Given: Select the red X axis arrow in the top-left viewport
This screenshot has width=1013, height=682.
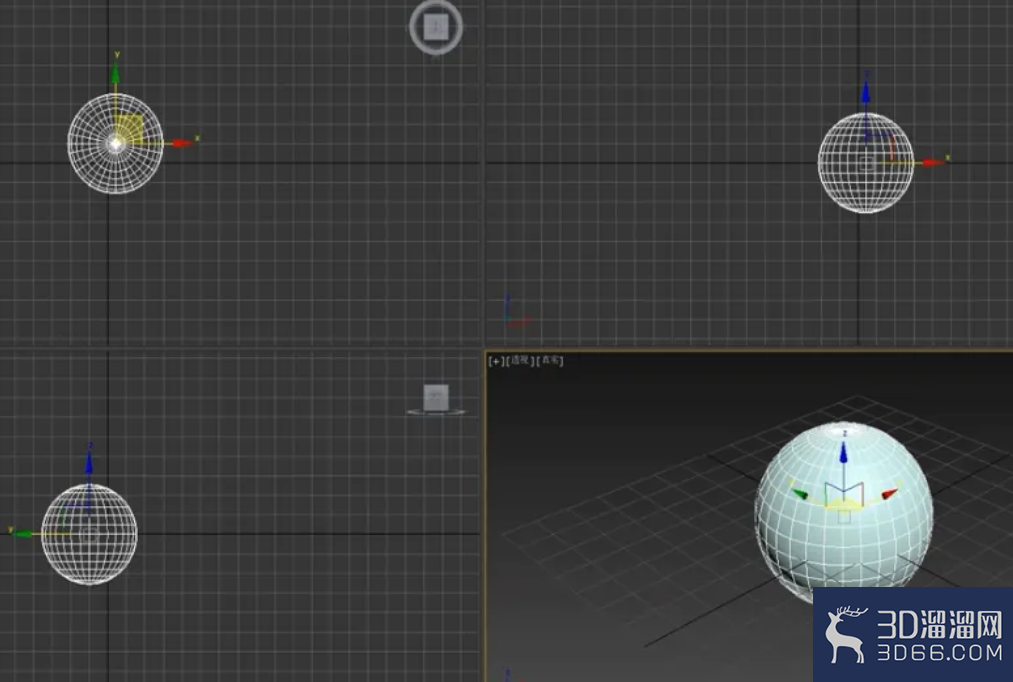Looking at the screenshot, I should pyautogui.click(x=183, y=143).
